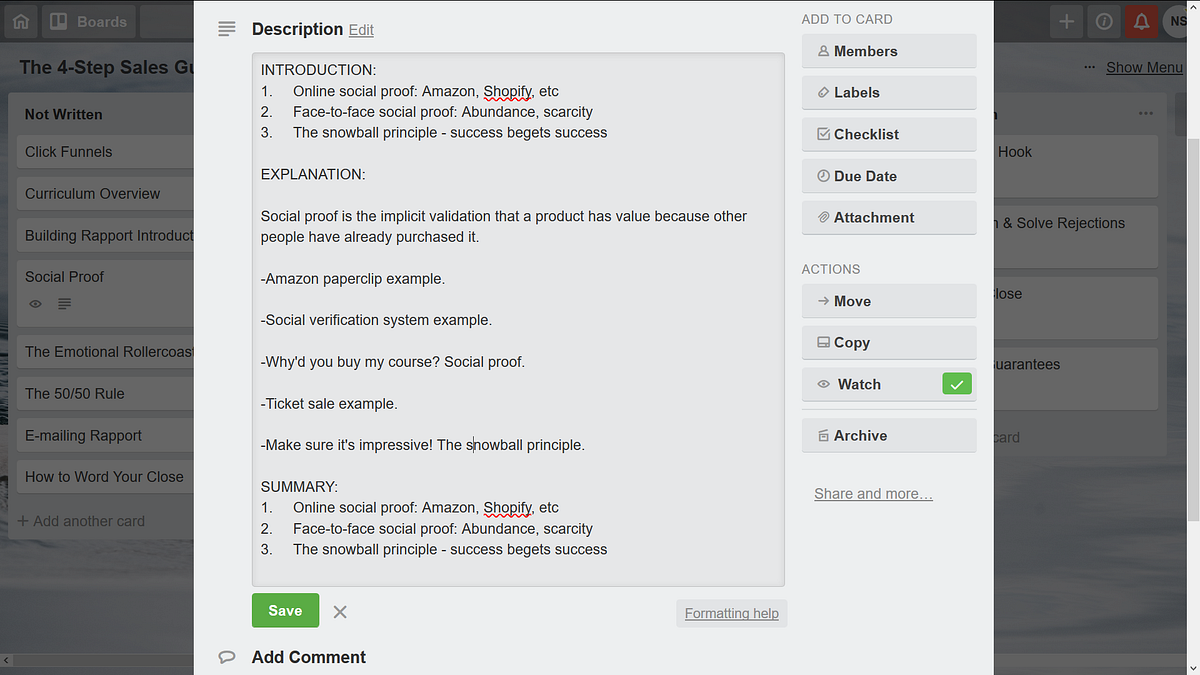Cancel editing with the X icon

(x=340, y=612)
